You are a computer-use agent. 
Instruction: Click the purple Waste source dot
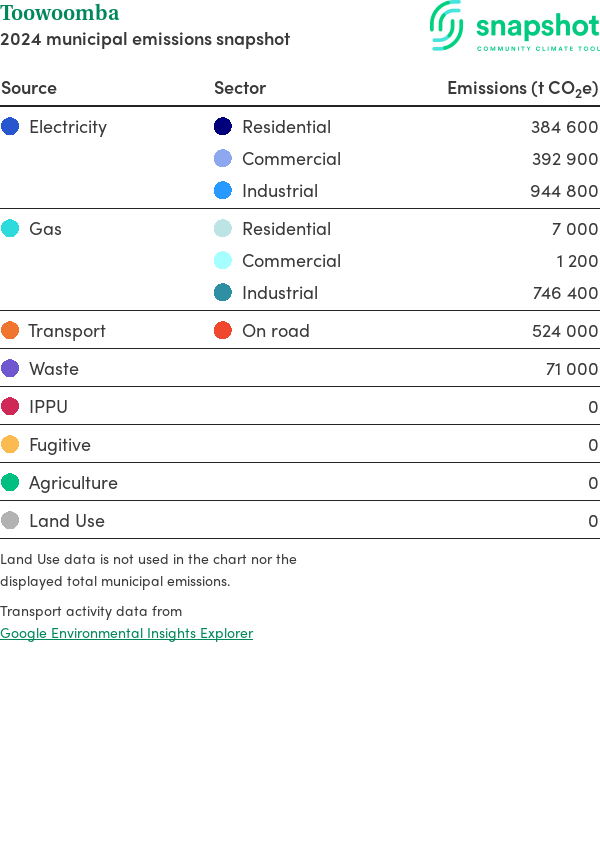[x=10, y=369]
